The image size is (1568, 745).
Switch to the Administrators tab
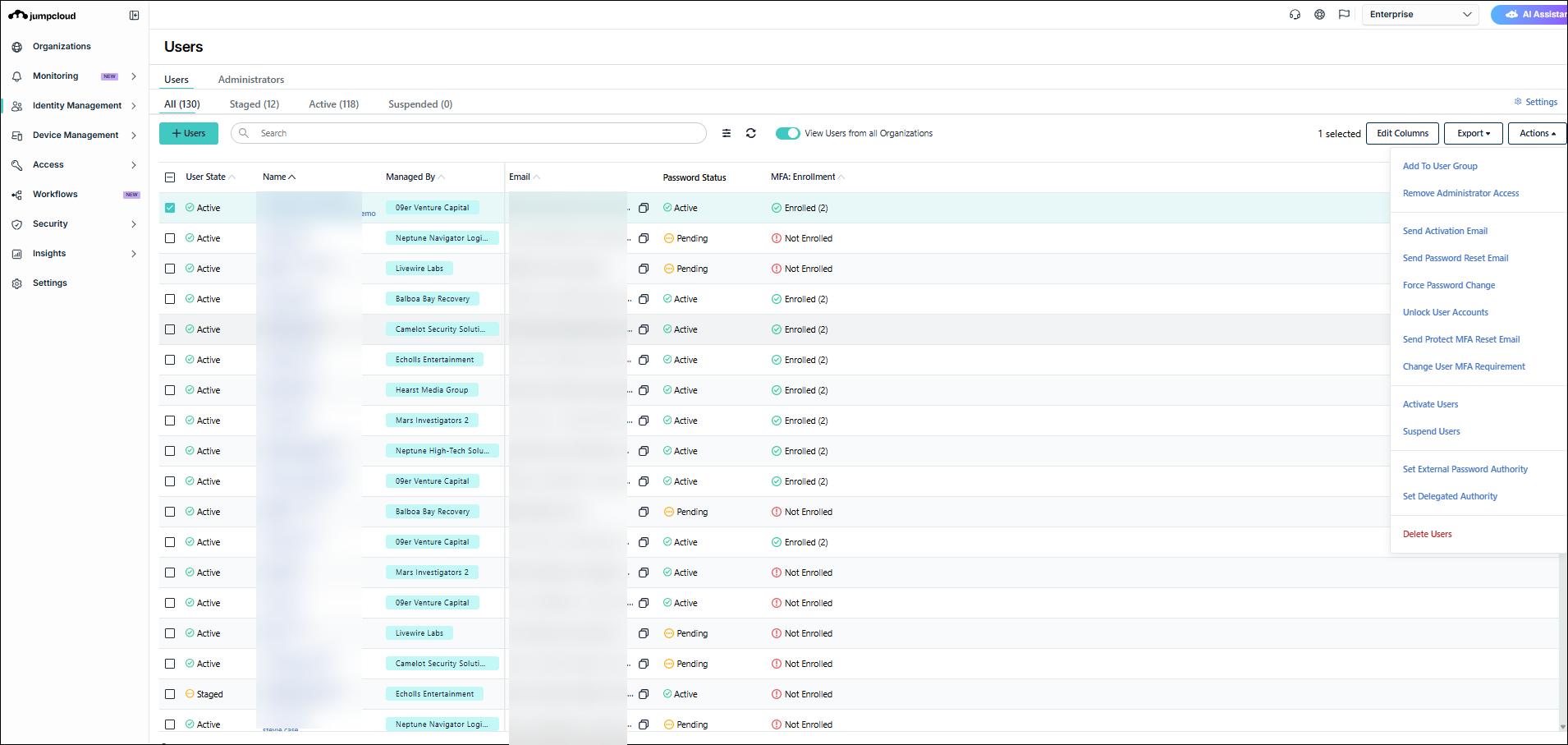(251, 80)
